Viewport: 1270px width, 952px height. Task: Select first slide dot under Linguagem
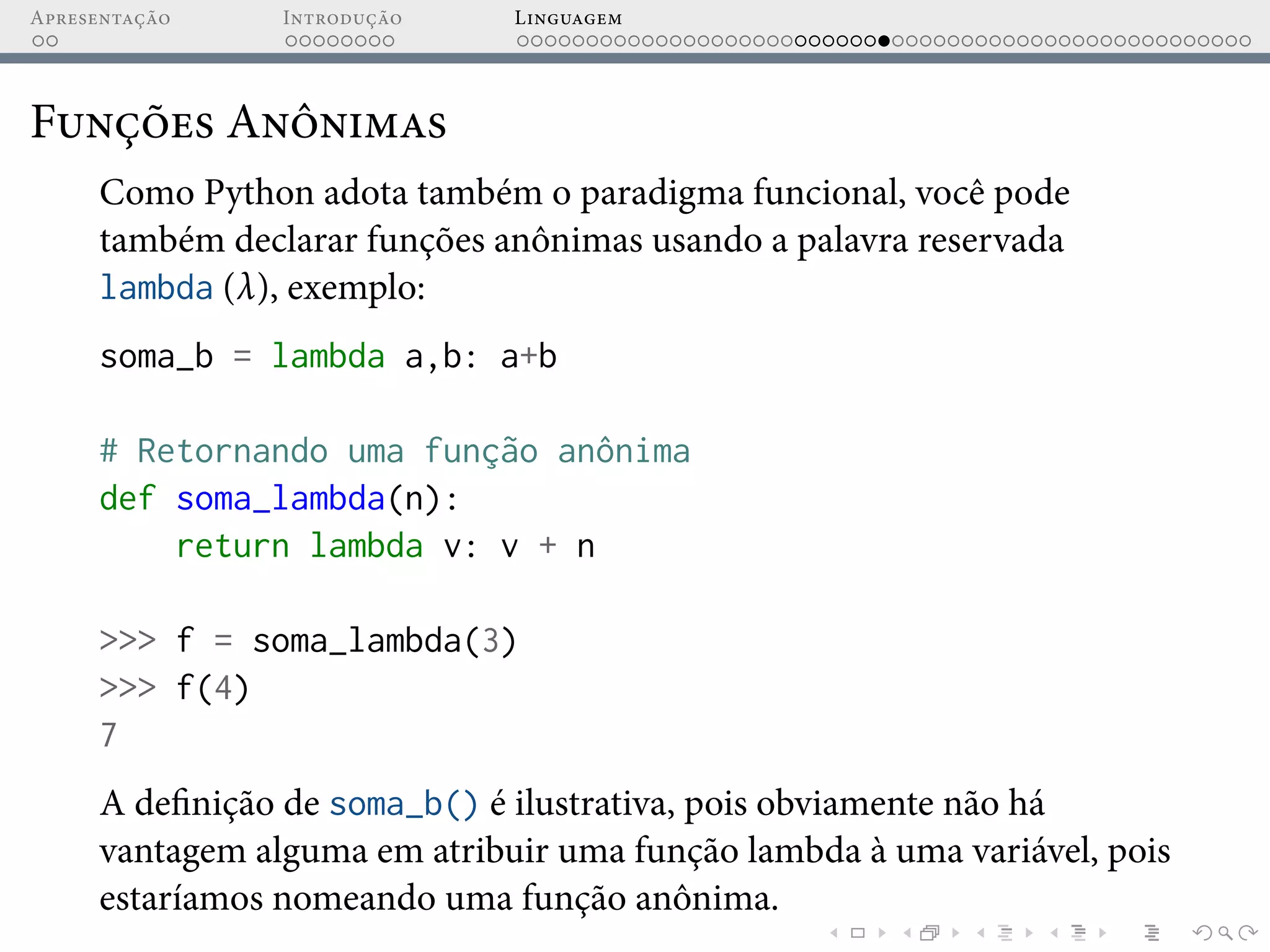pyautogui.click(x=523, y=42)
